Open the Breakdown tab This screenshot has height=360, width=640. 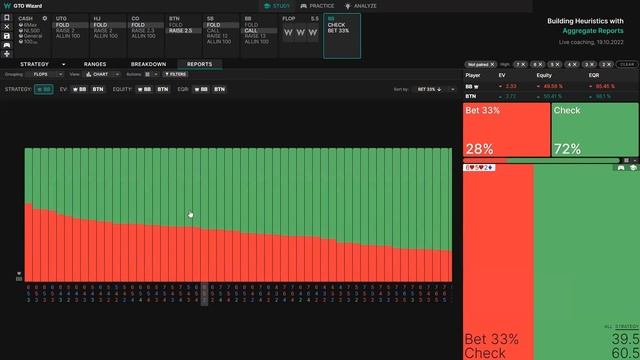point(148,64)
